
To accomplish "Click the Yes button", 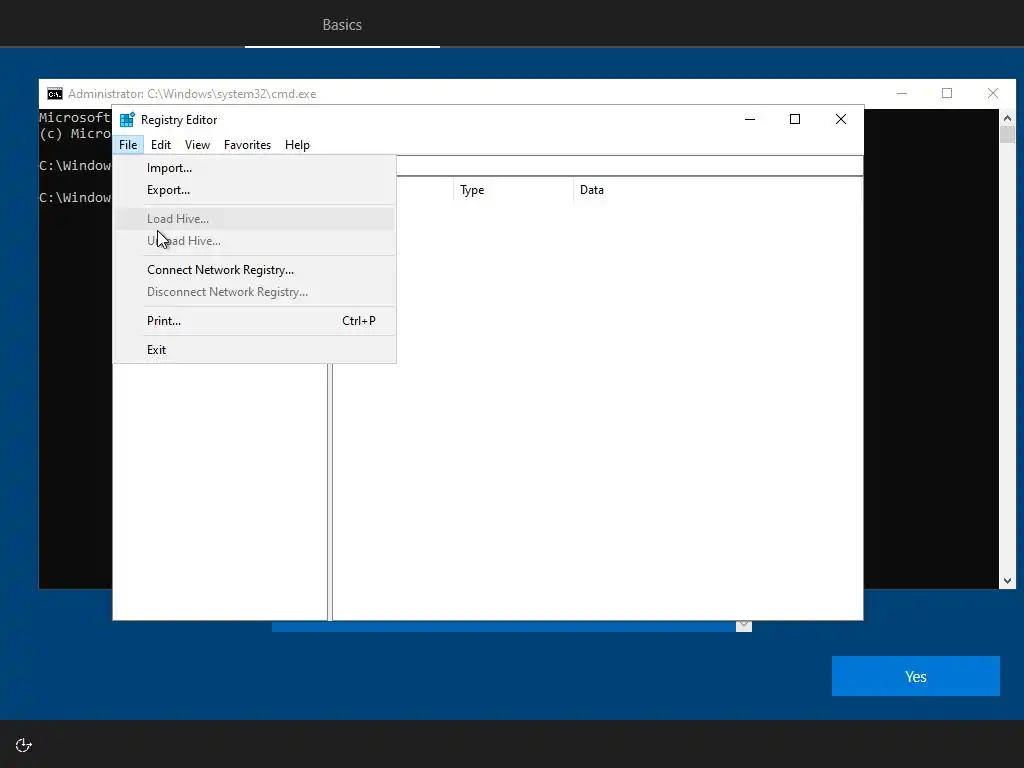I will [916, 676].
